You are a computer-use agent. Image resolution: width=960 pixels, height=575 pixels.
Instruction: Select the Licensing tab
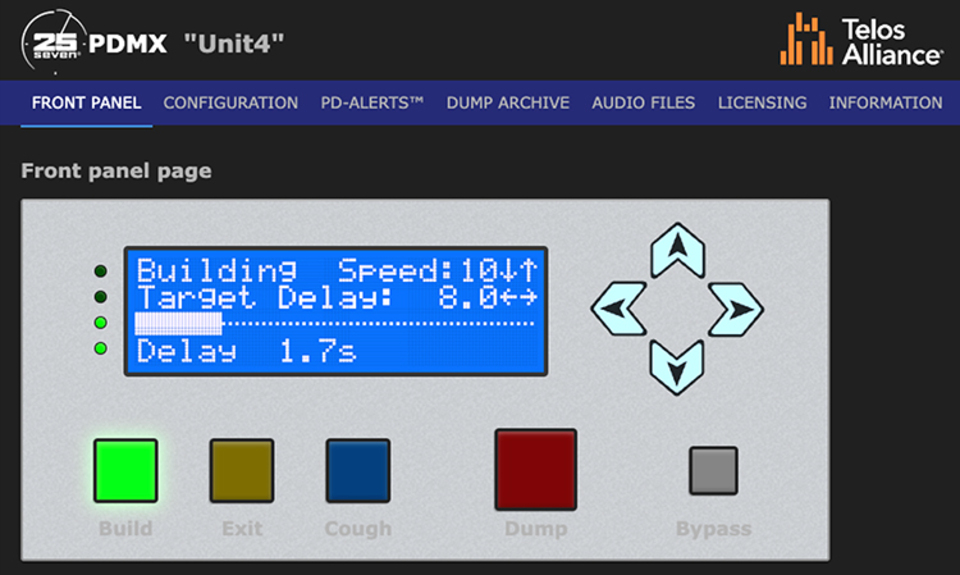pos(762,103)
